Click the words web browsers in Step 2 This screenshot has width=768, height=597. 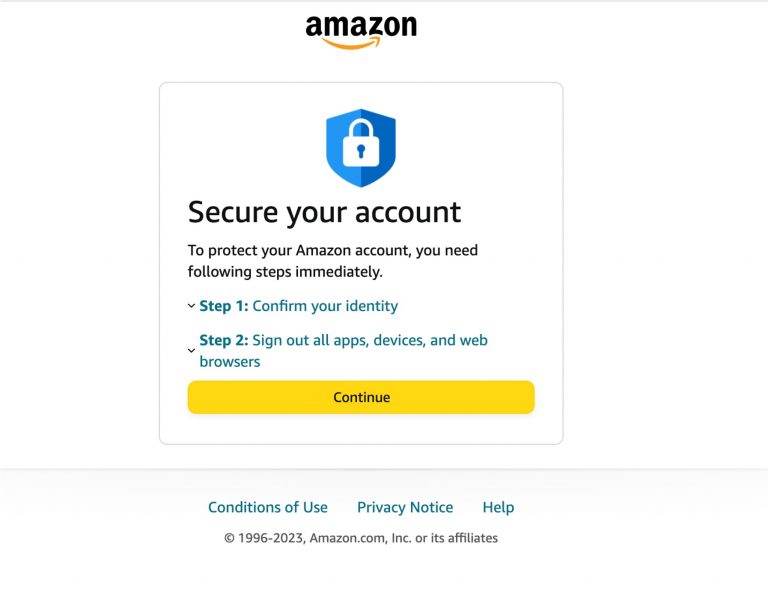[230, 362]
